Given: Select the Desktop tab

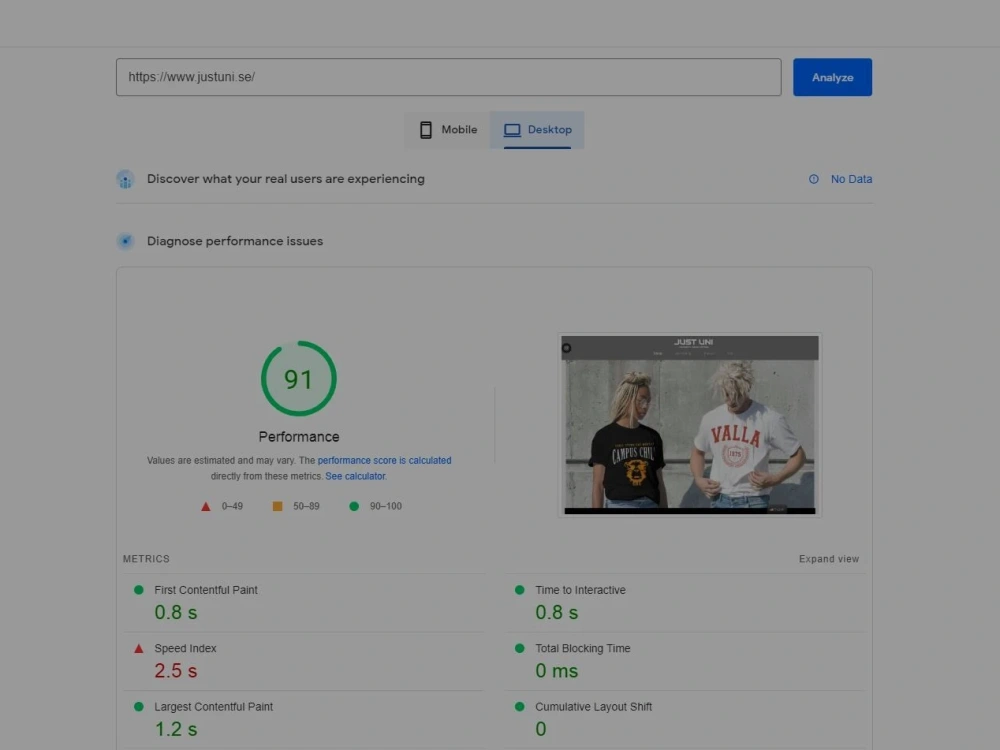Looking at the screenshot, I should click(537, 130).
